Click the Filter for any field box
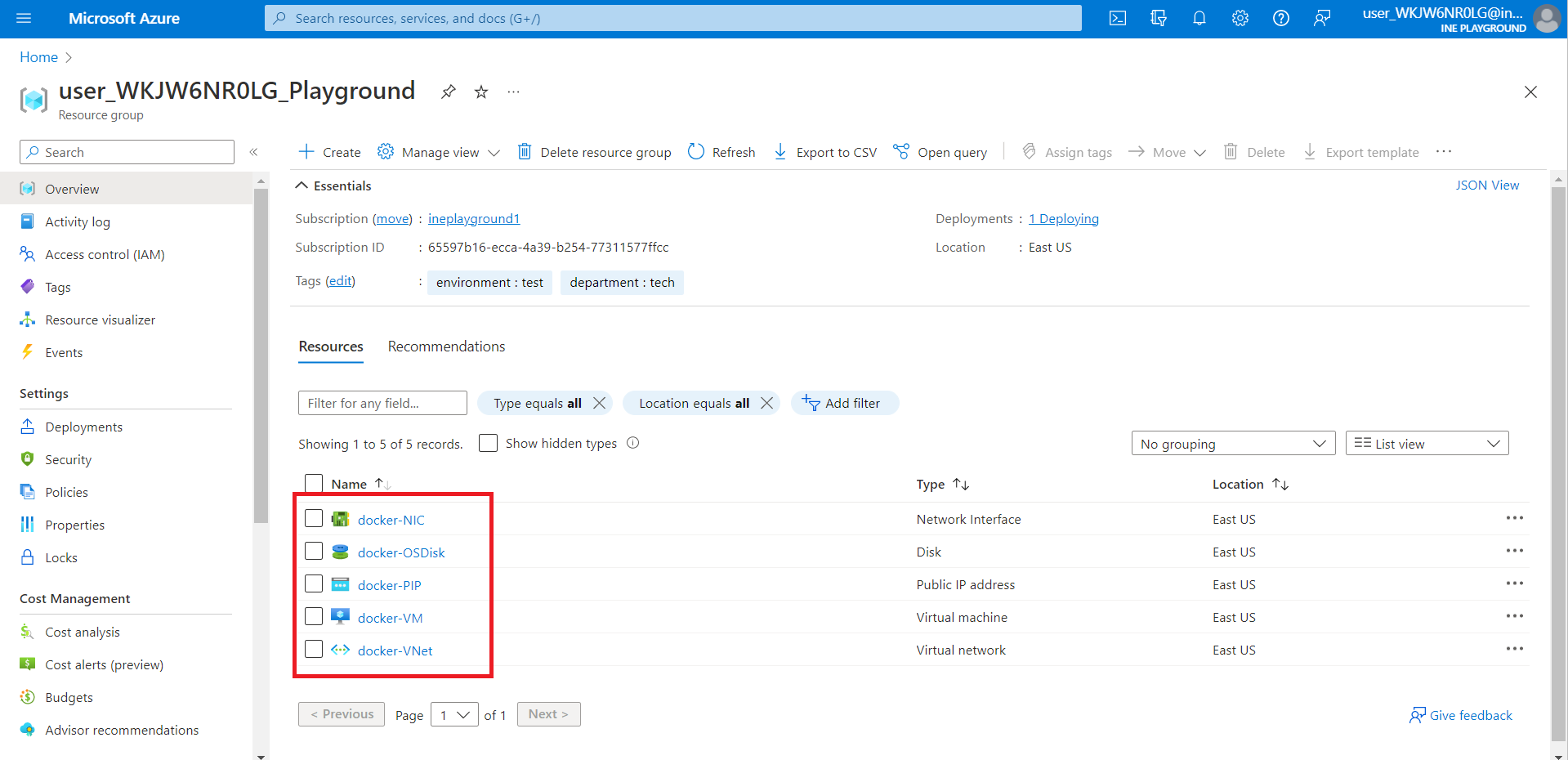 [382, 403]
